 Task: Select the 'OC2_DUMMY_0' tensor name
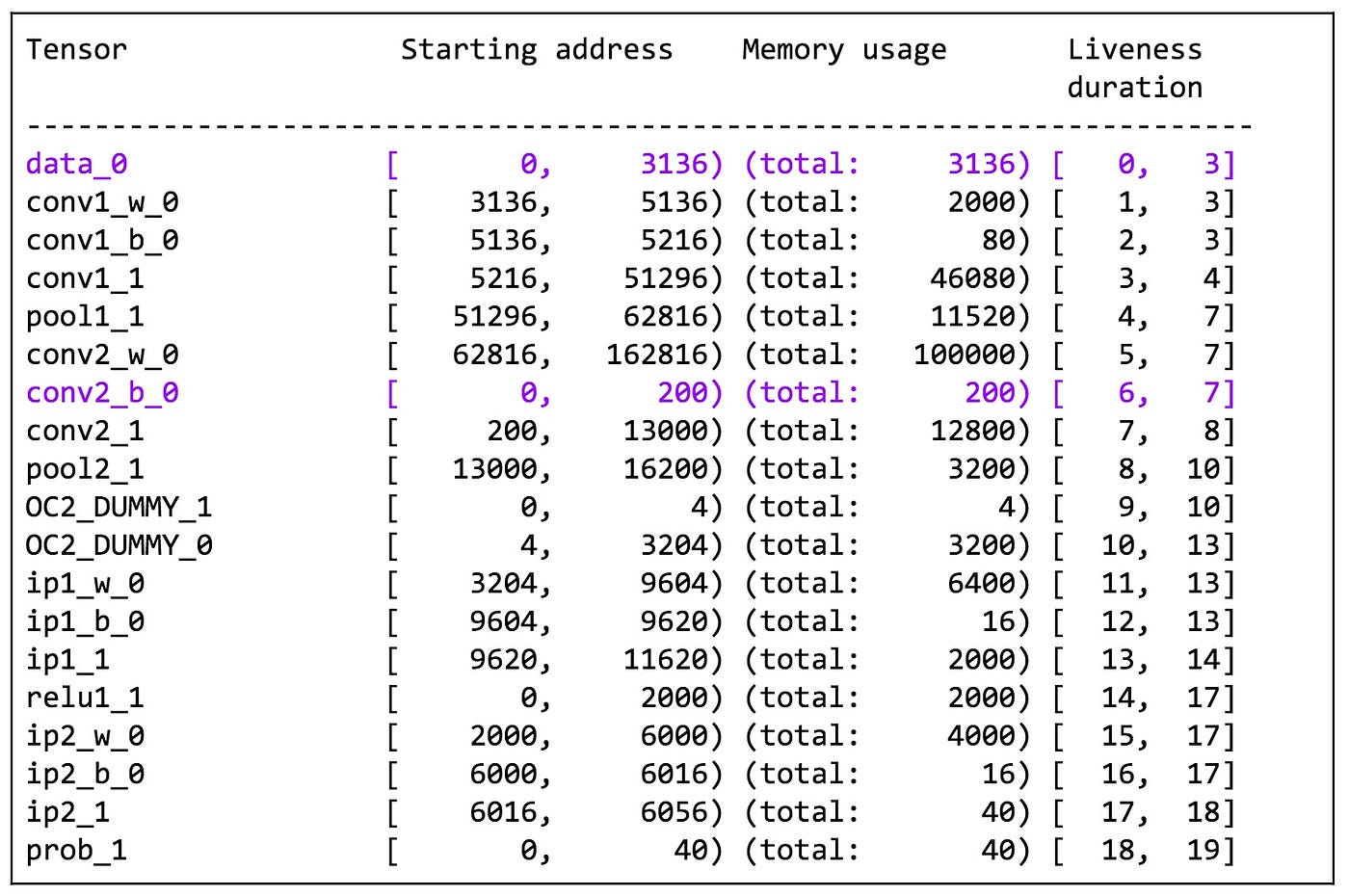[119, 545]
